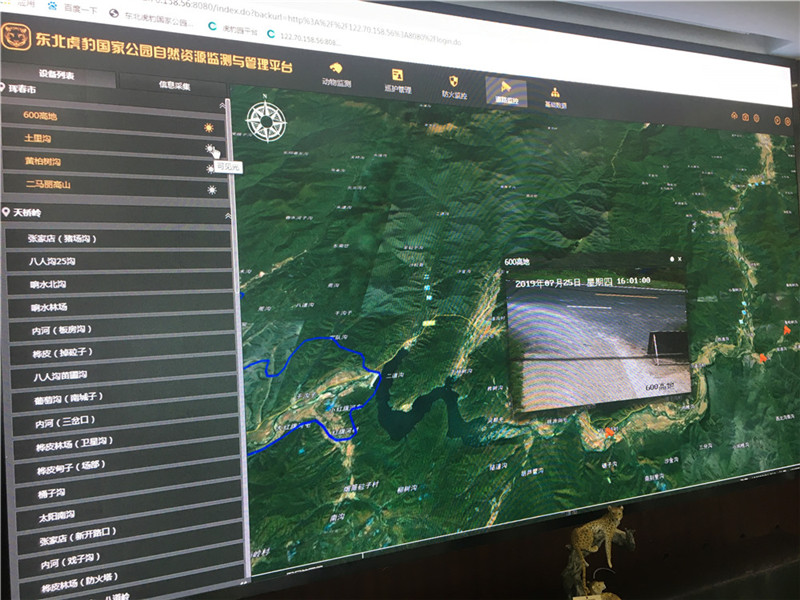Screen dimensions: 800x600
Task: Click the orange marker near the map's right edge
Action: click(787, 330)
